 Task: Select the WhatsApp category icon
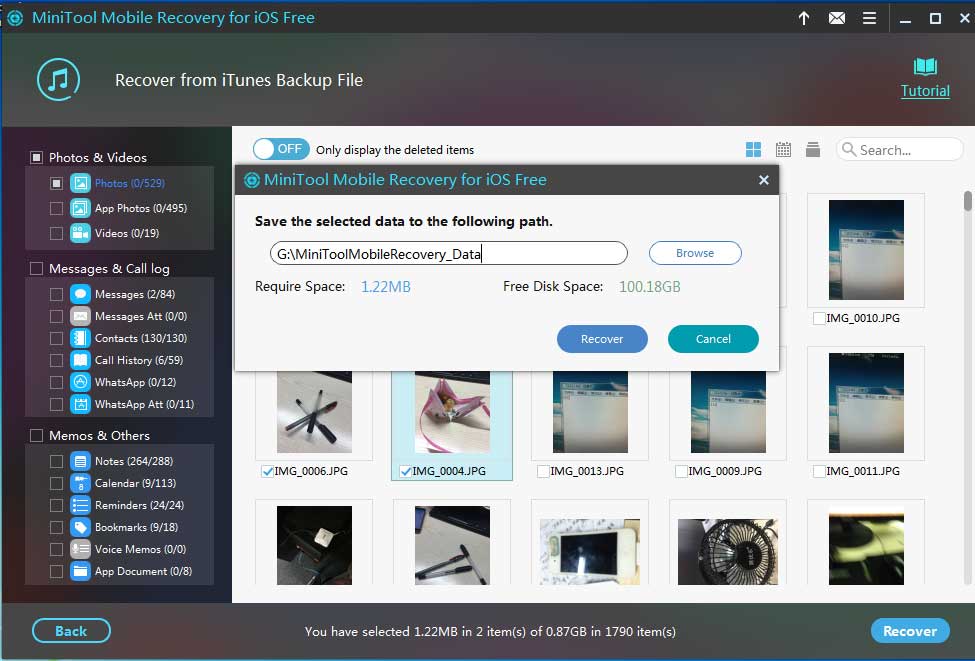[x=80, y=382]
